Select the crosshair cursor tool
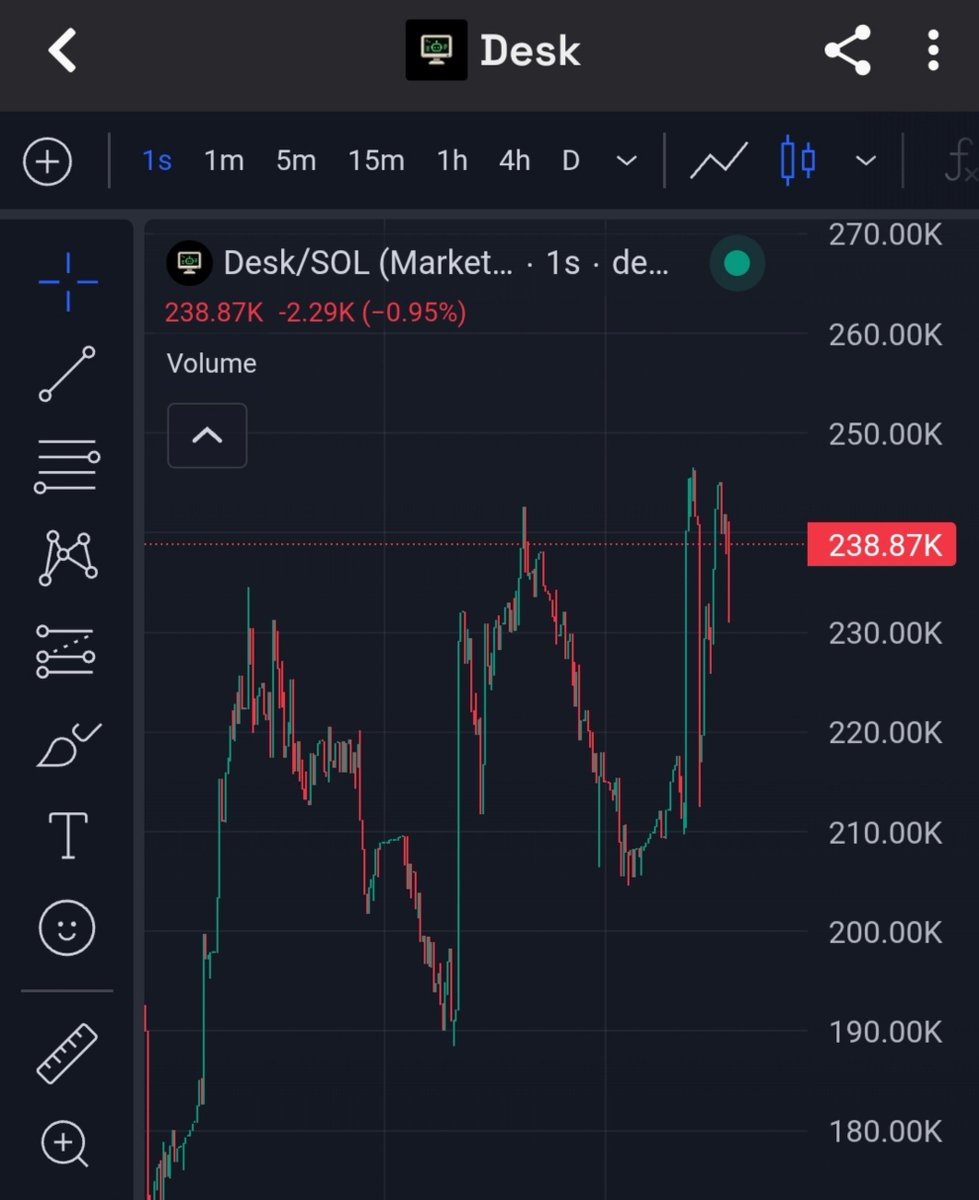Viewport: 979px width, 1200px height. pos(68,282)
